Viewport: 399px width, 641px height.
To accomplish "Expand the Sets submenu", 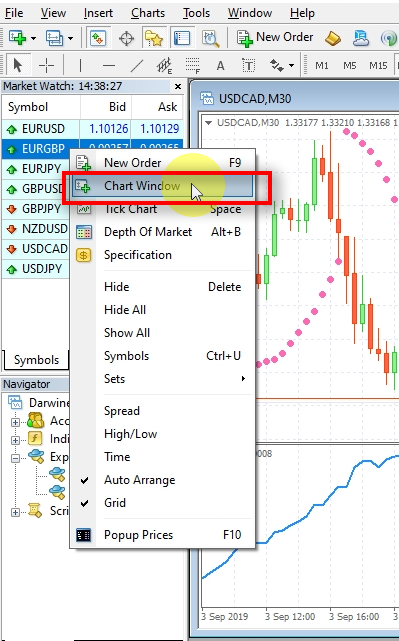I will point(163,379).
